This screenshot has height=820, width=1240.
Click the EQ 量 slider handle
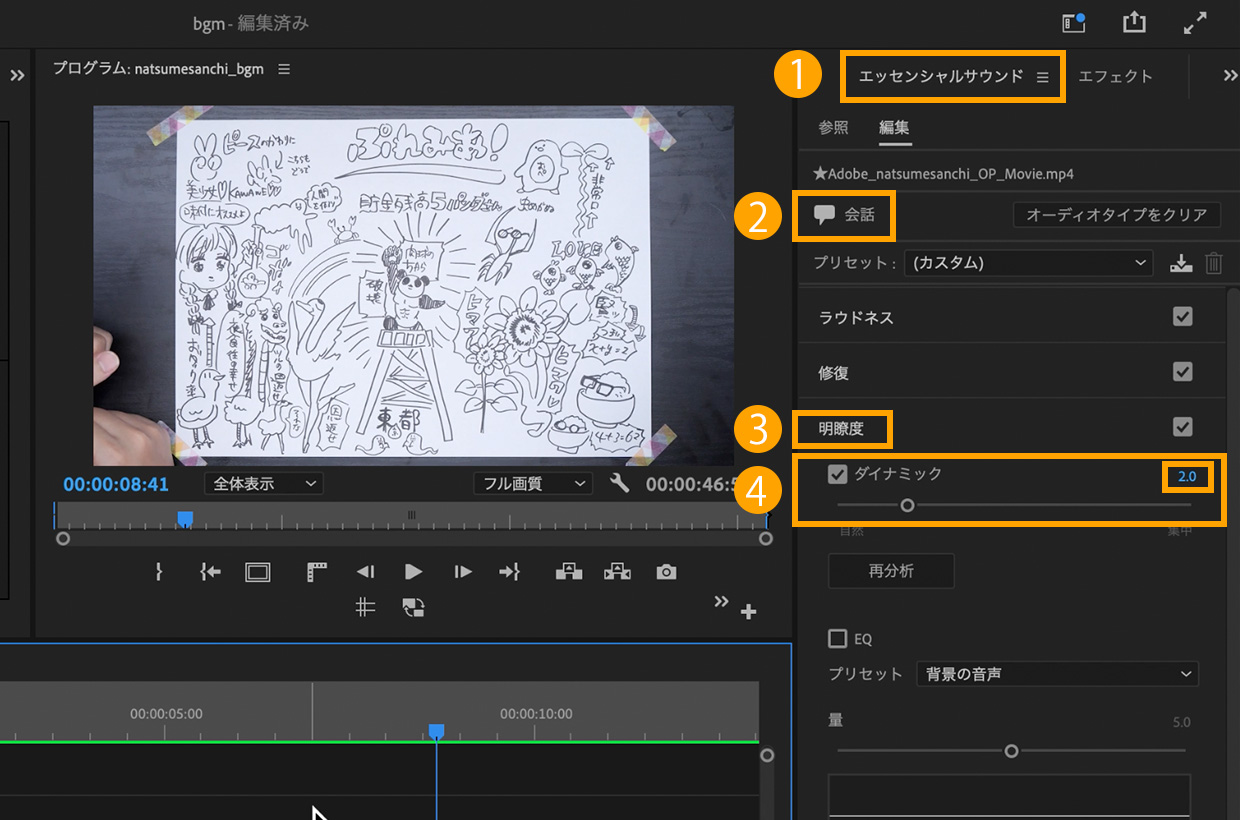pyautogui.click(x=1011, y=750)
